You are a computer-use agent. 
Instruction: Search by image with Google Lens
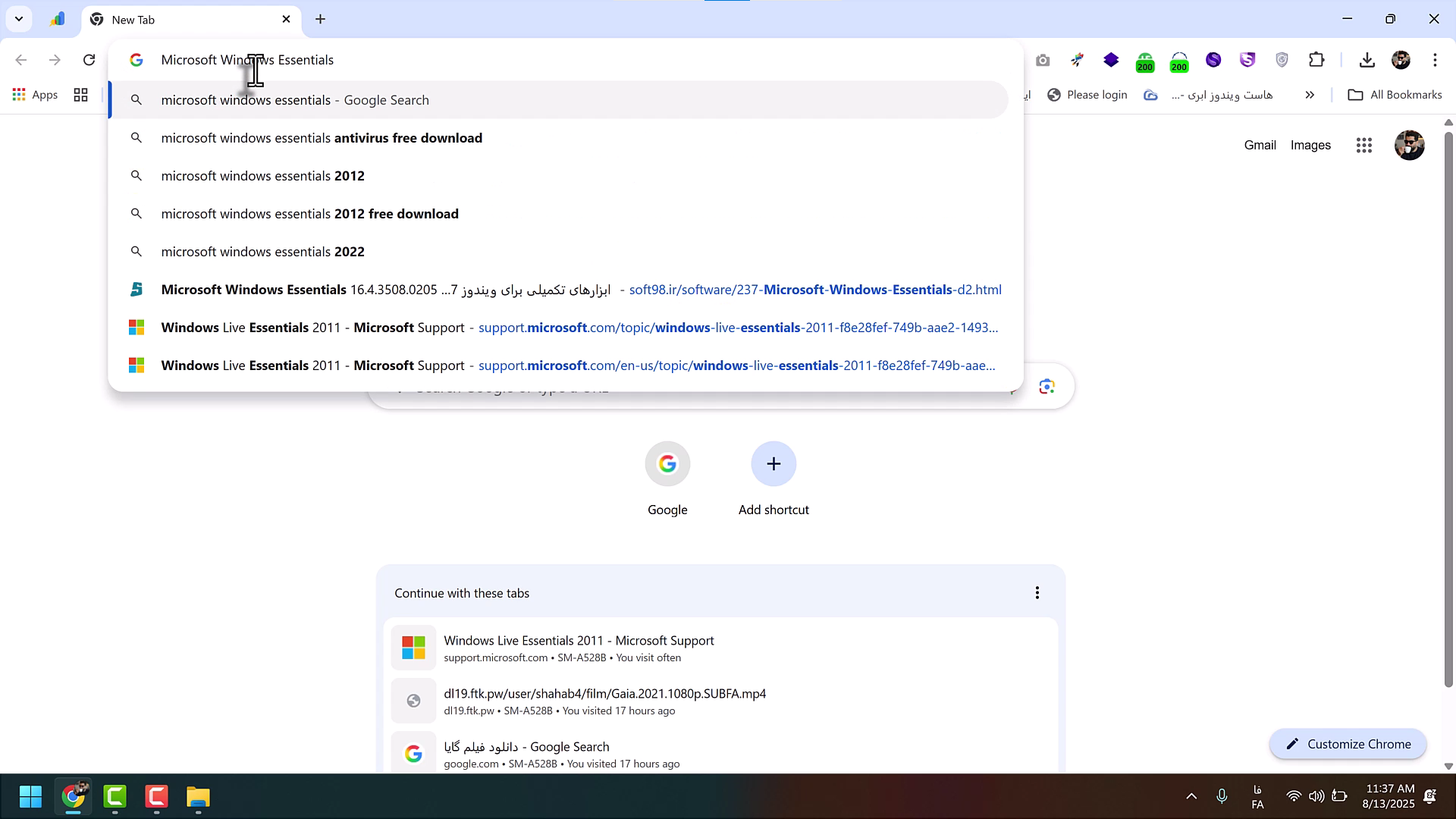click(1046, 387)
